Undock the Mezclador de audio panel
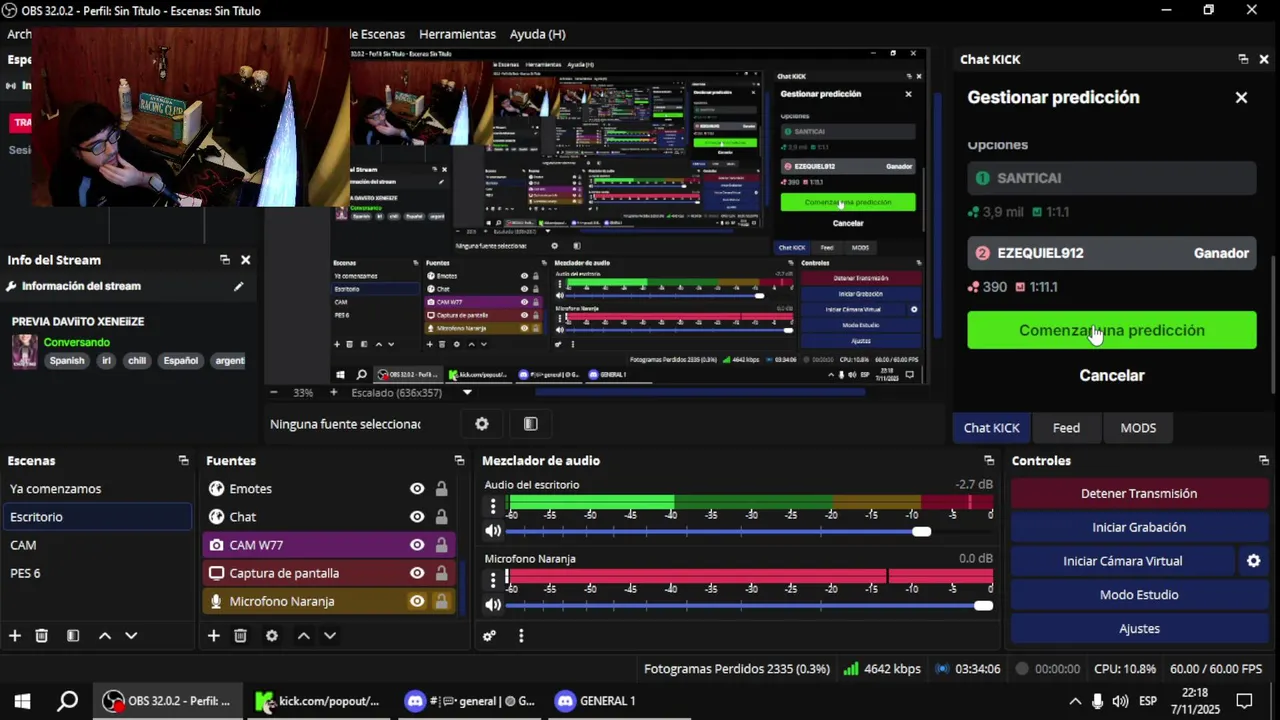The height and width of the screenshot is (720, 1280). pos(989,461)
